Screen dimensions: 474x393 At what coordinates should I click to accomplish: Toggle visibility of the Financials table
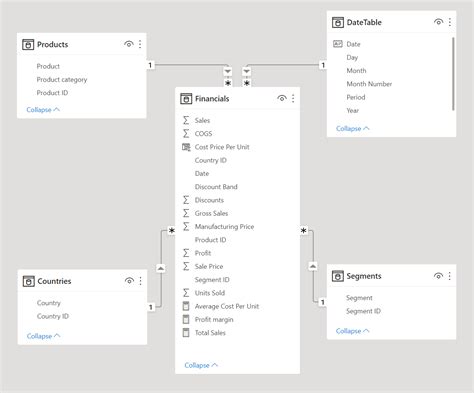[282, 98]
